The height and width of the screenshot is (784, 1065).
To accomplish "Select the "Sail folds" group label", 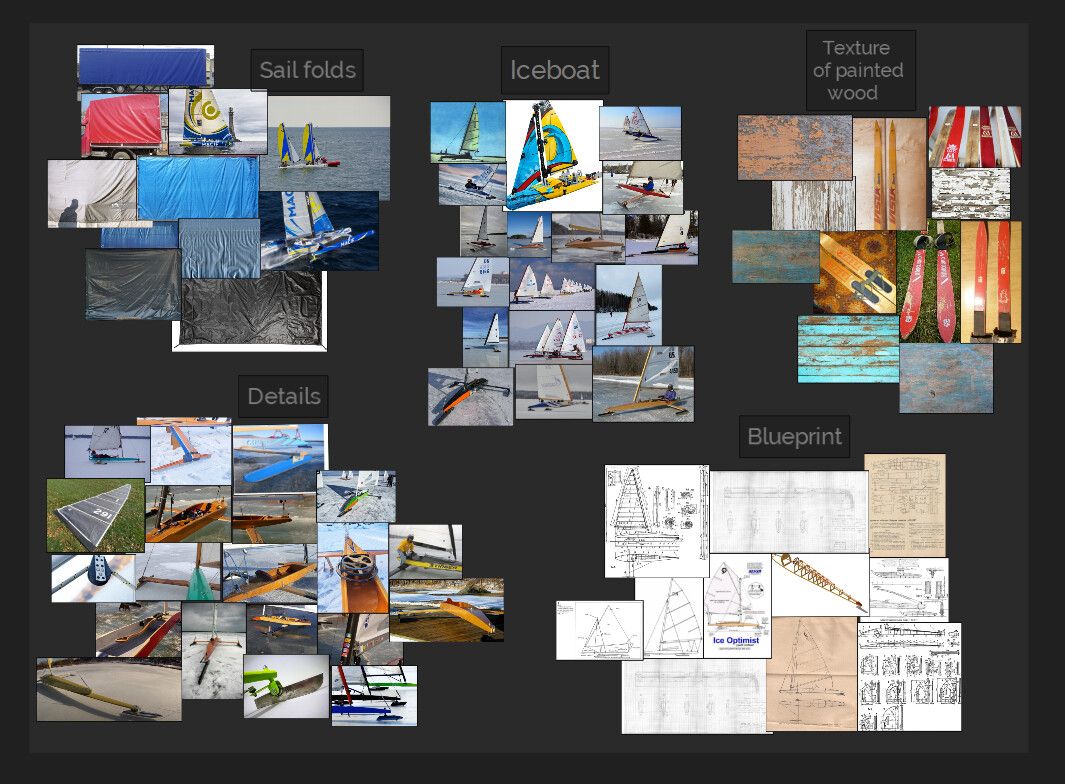I will tap(307, 70).
